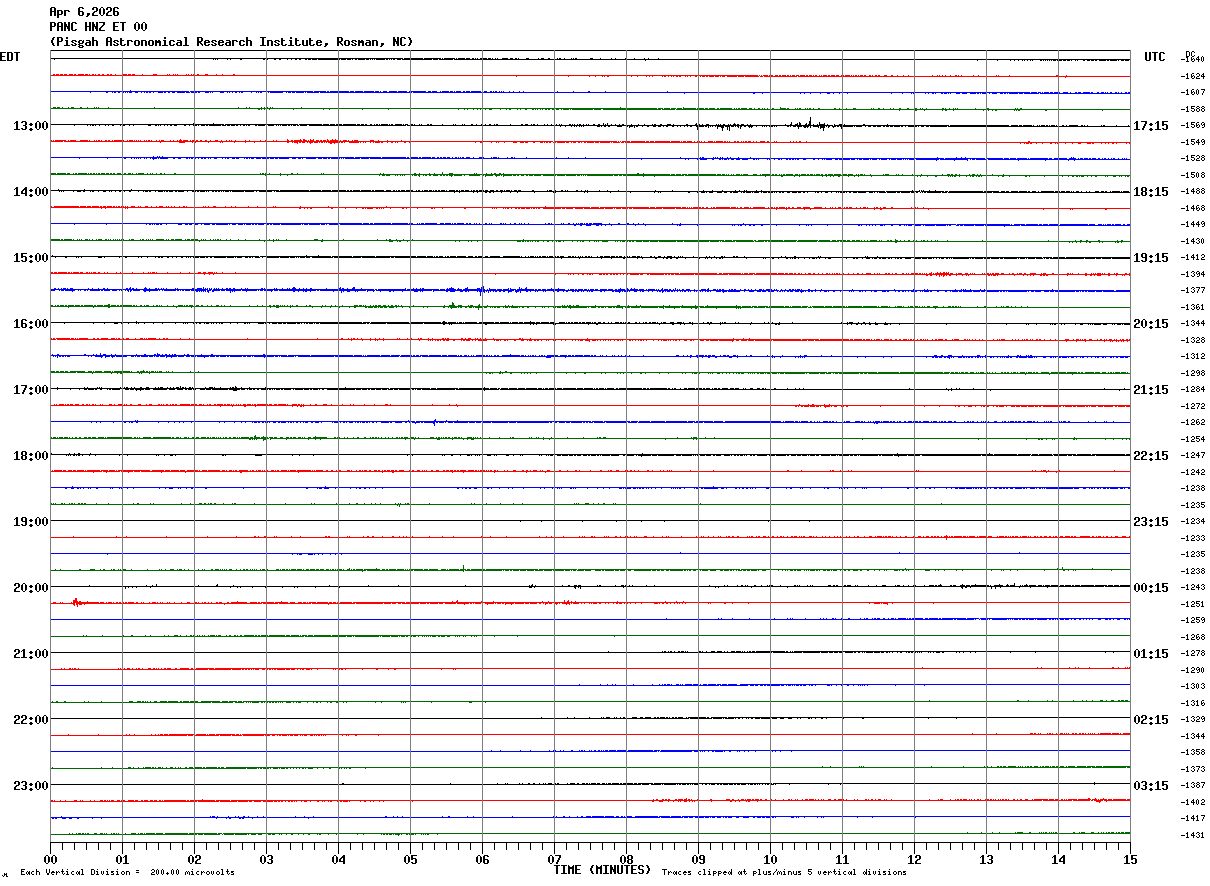Click the "EDT" timezone label

10,57
